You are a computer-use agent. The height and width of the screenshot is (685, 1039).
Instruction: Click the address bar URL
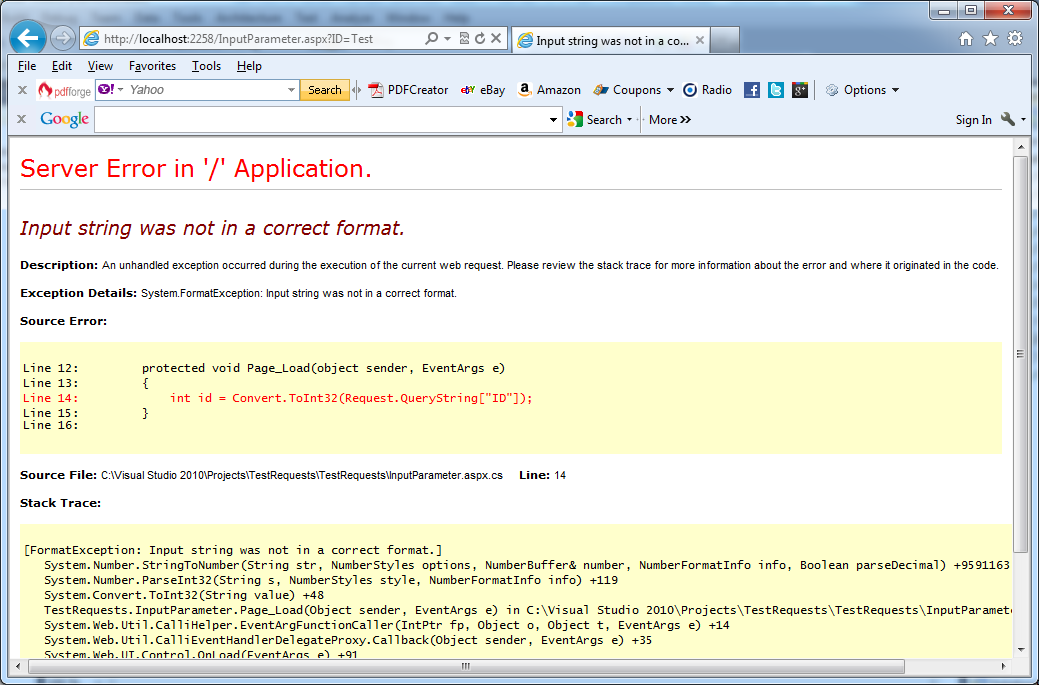point(239,39)
